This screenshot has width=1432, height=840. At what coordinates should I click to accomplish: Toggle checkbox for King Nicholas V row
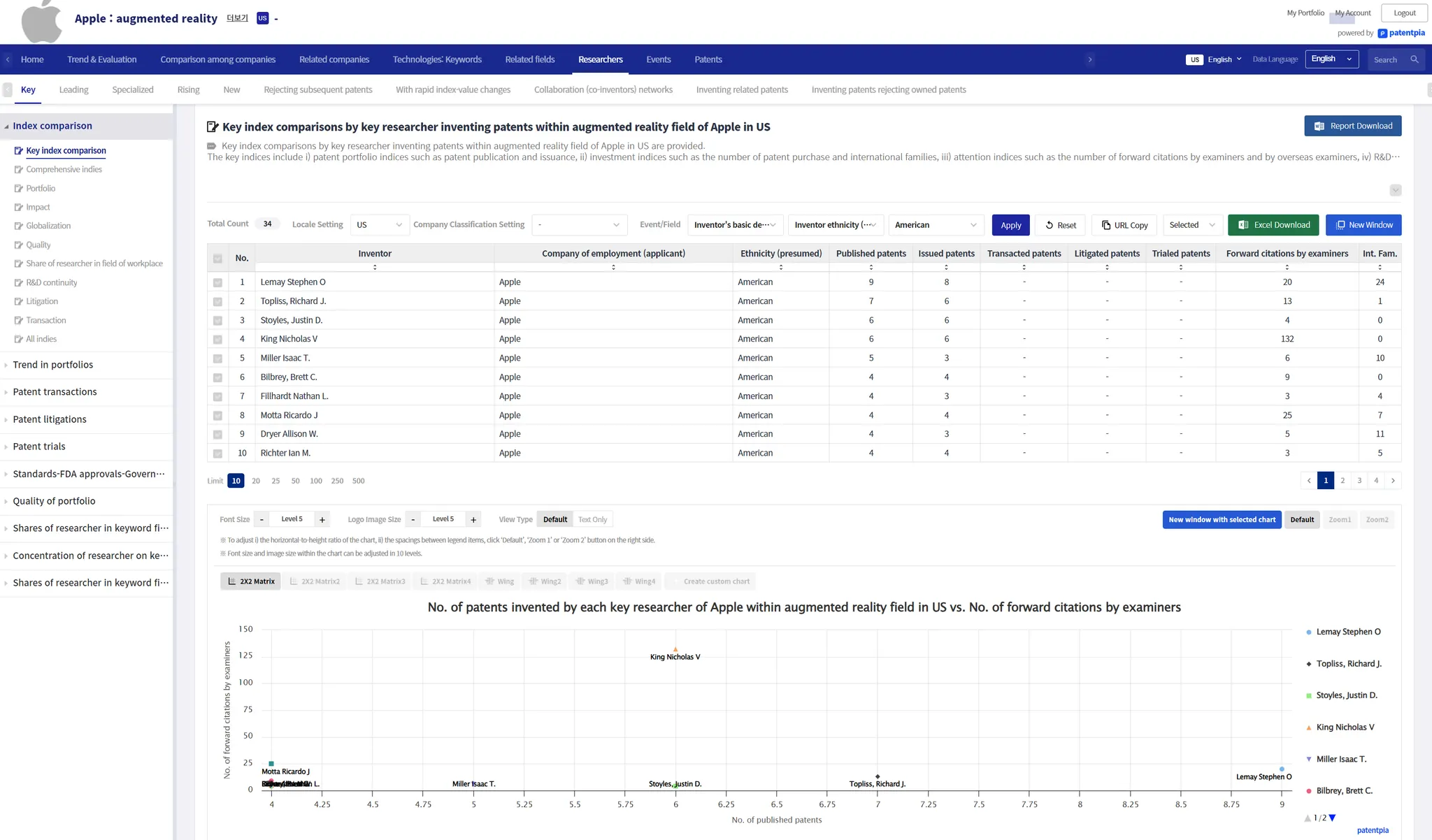pos(217,340)
